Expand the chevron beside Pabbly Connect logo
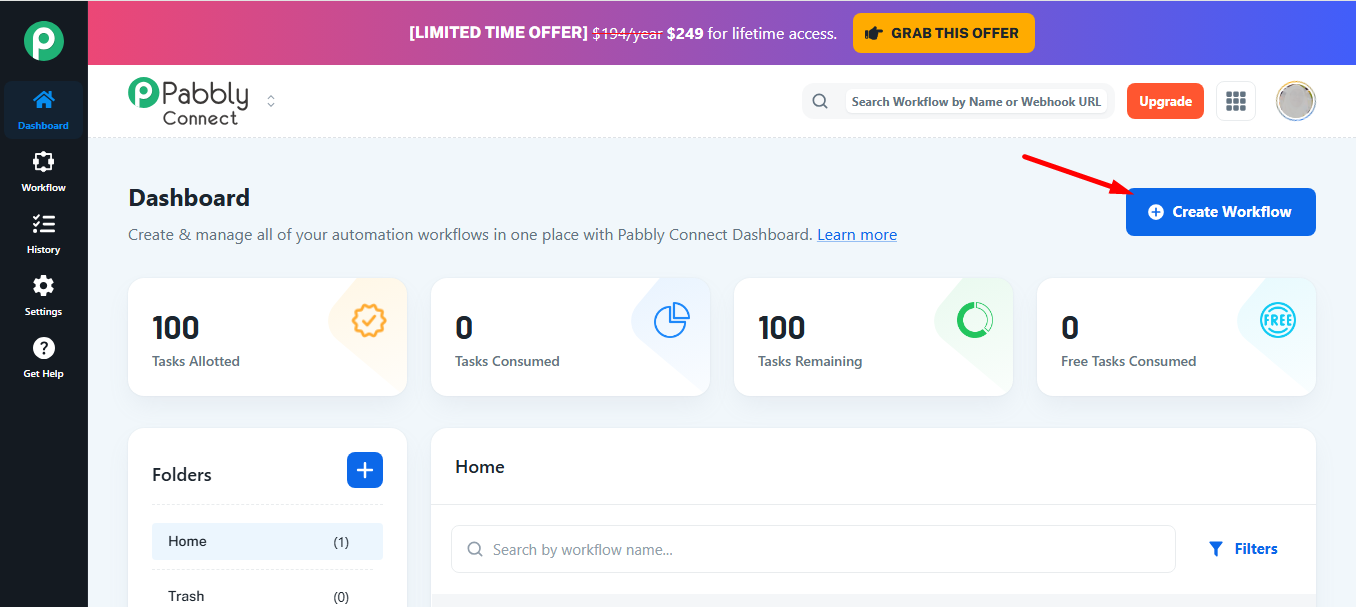Image resolution: width=1356 pixels, height=607 pixels. tap(270, 100)
